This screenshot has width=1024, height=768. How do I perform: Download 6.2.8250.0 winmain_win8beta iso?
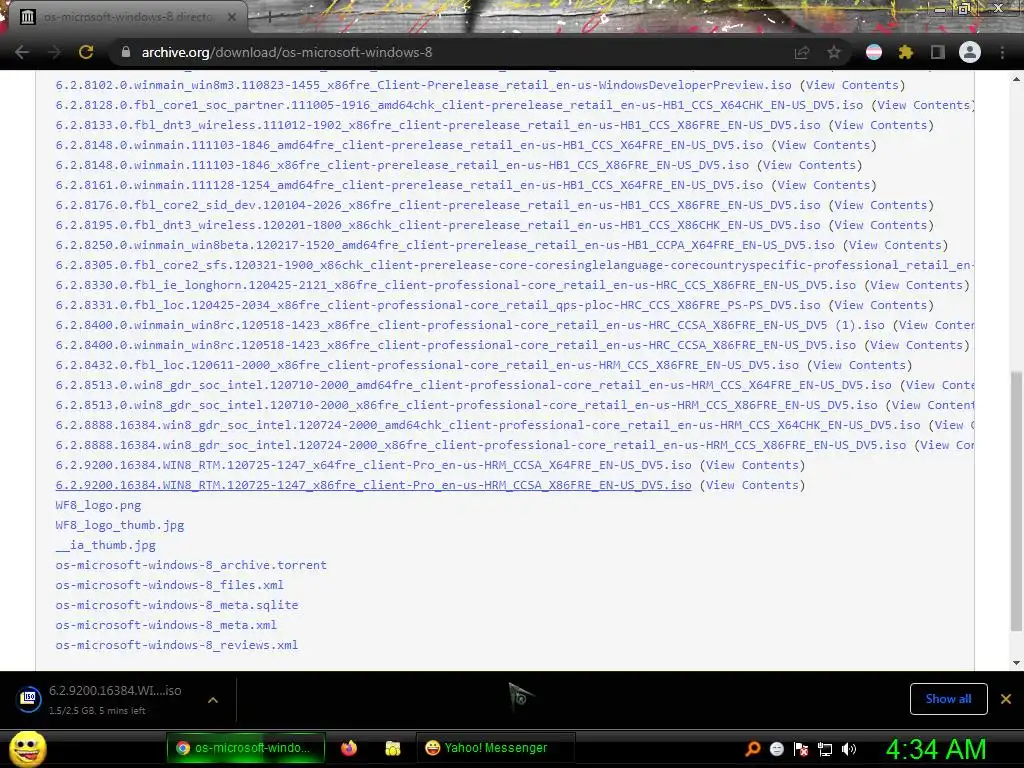pyautogui.click(x=445, y=245)
